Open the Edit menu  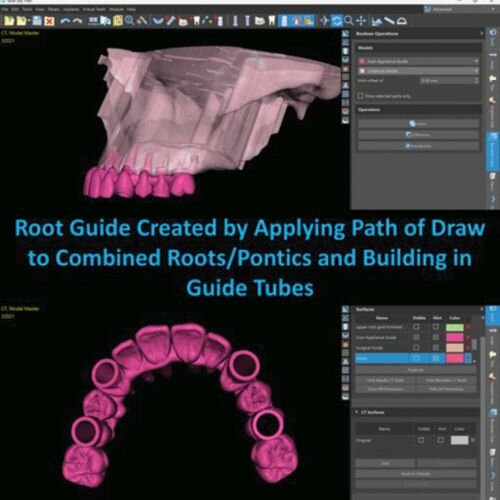point(15,9)
